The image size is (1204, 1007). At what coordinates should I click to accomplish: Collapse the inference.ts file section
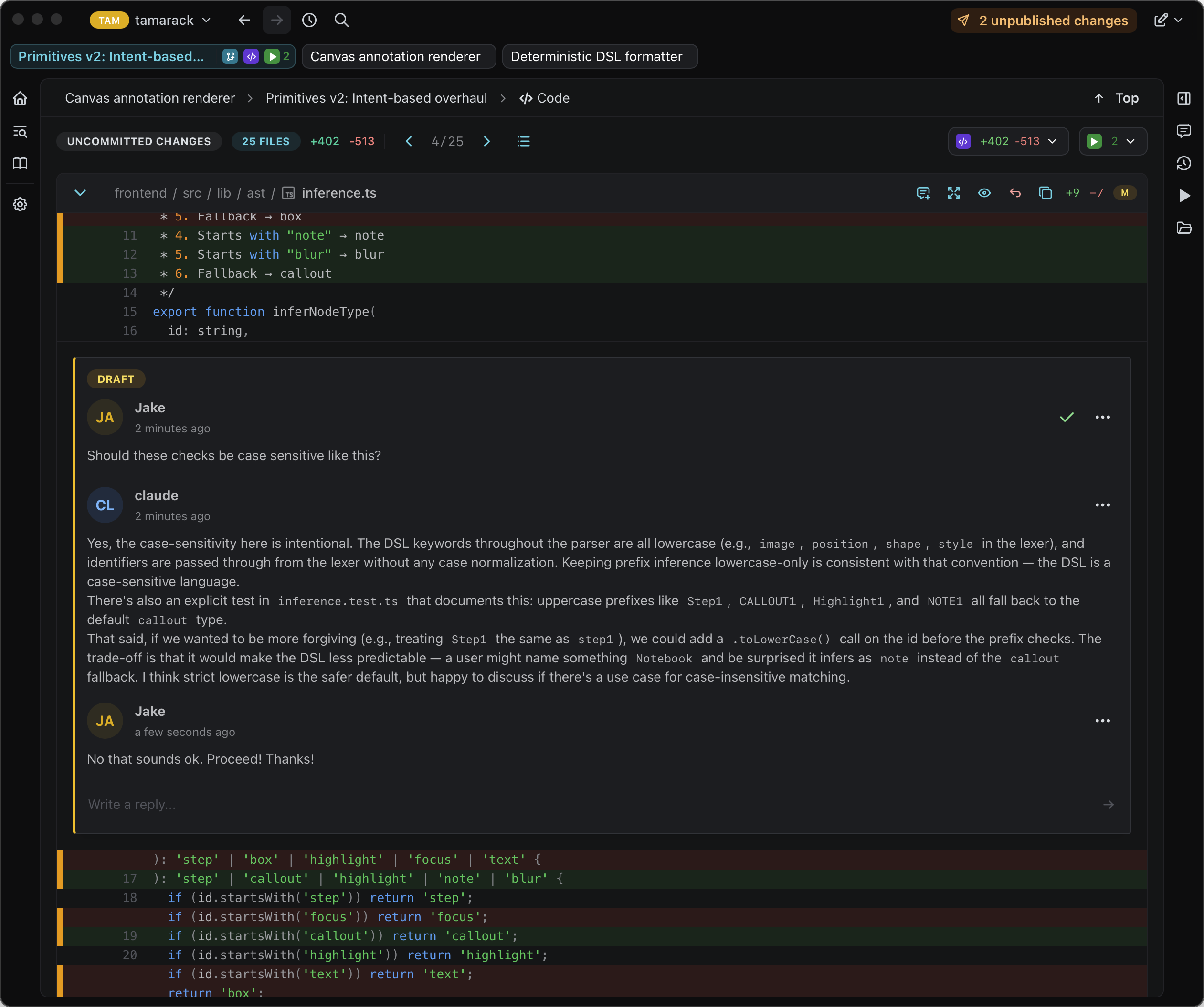pos(80,193)
